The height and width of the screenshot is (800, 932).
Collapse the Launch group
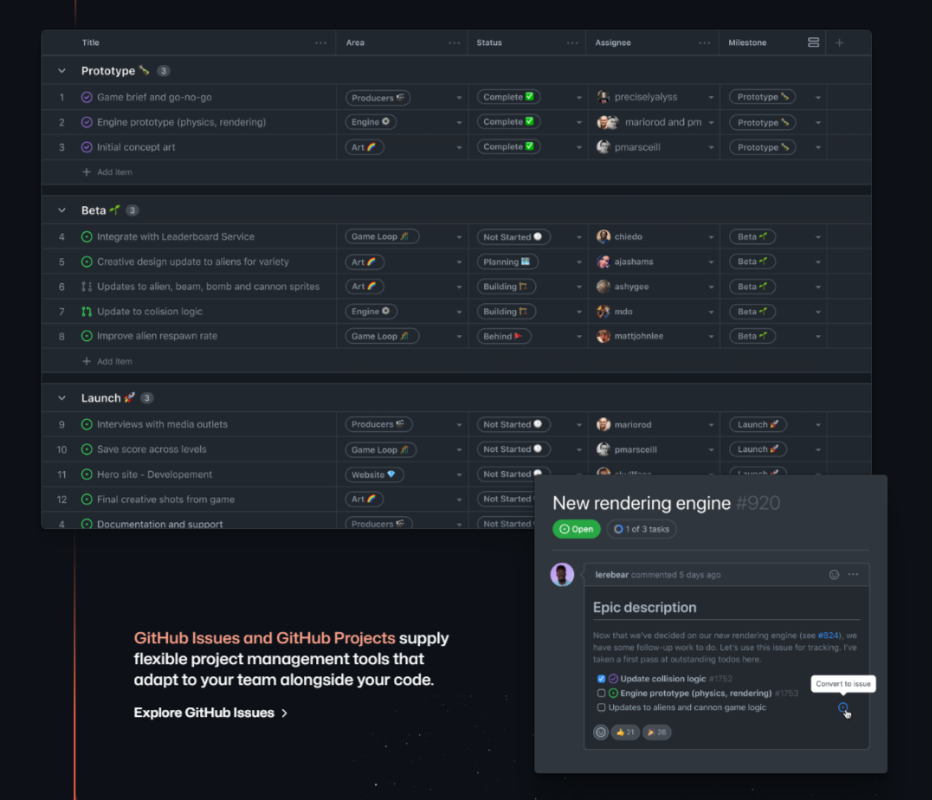click(62, 398)
